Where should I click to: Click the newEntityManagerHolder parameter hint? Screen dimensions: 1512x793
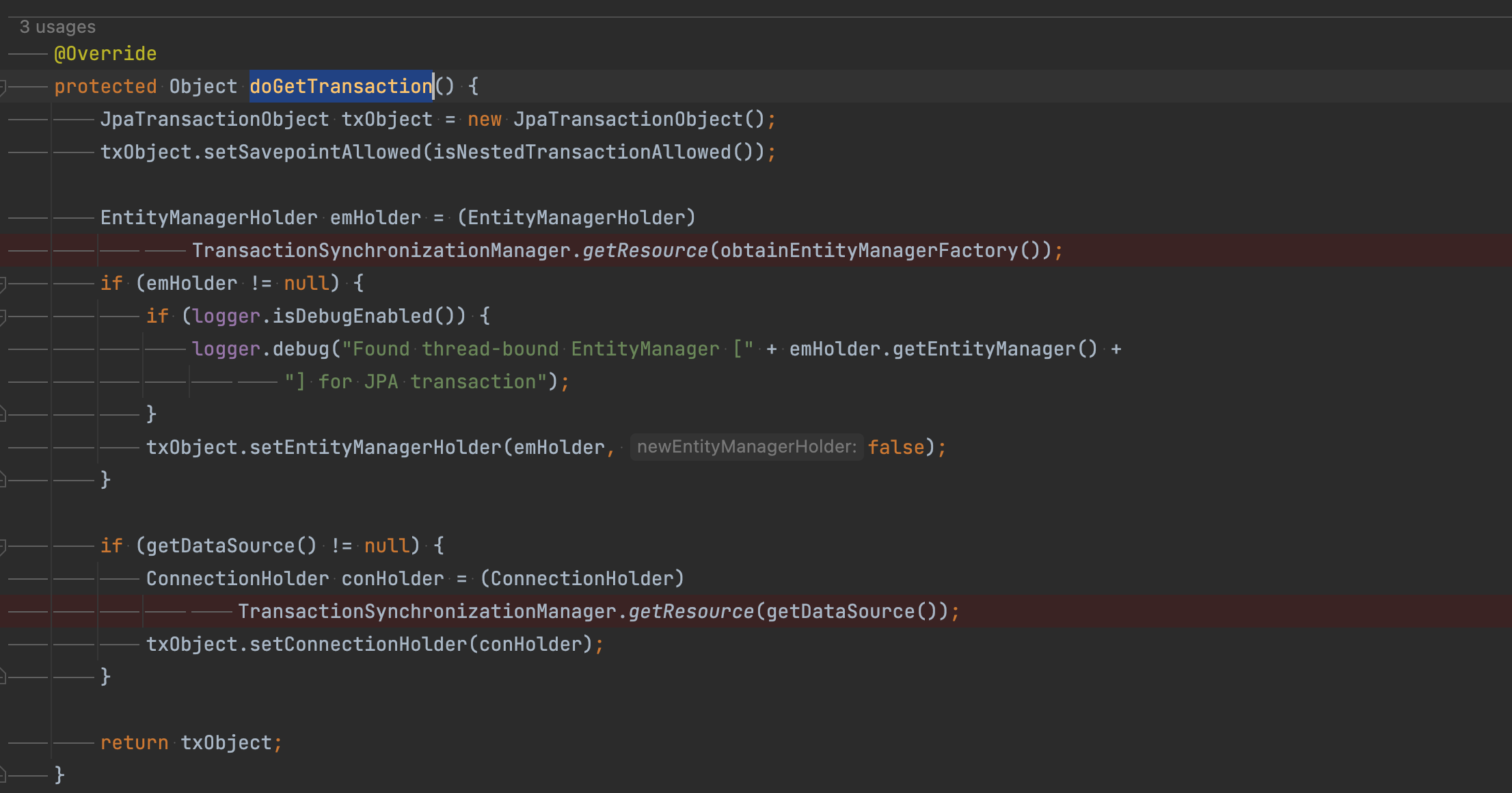[x=746, y=447]
